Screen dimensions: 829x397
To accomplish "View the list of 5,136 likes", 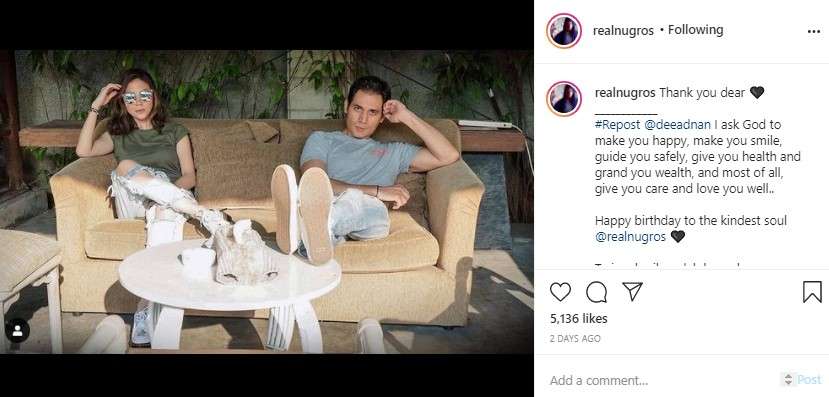I will 578,319.
